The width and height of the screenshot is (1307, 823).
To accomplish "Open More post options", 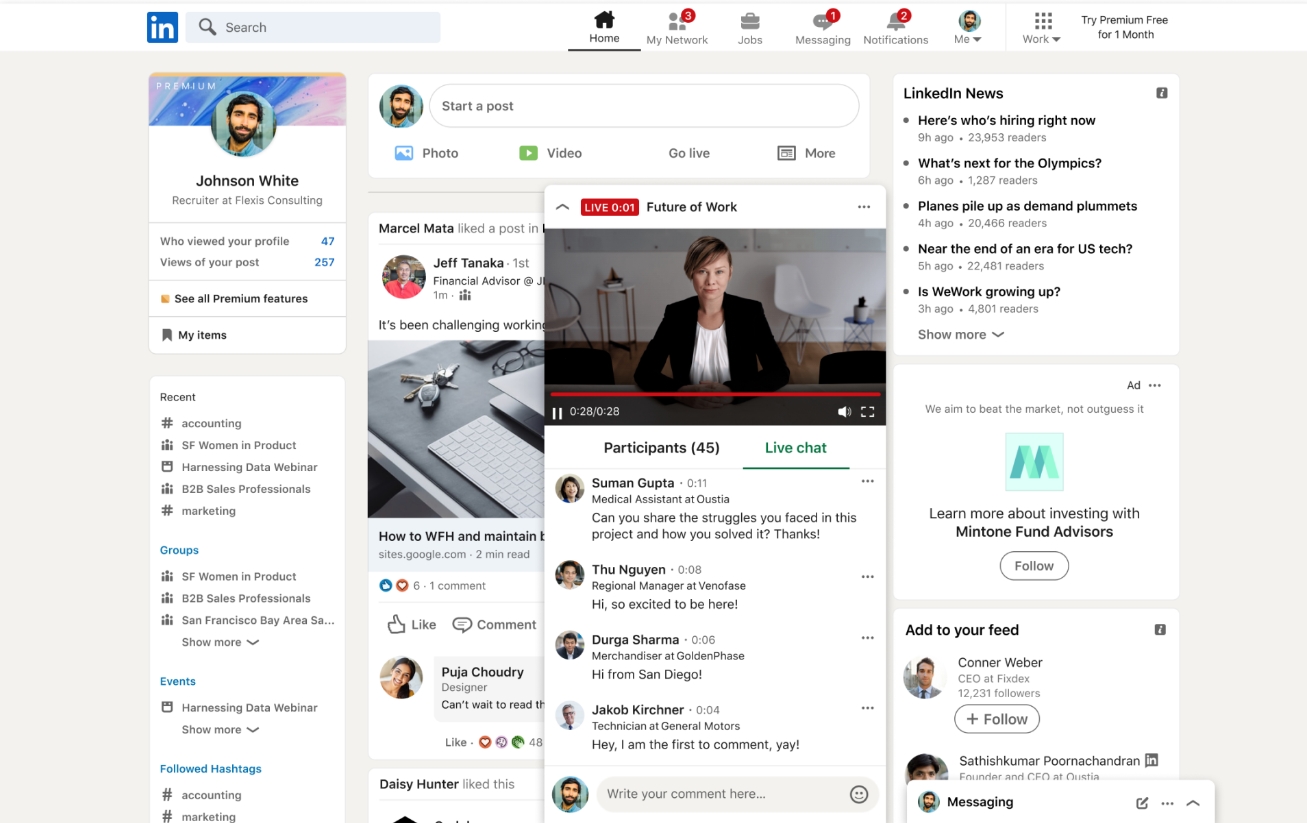I will 806,153.
